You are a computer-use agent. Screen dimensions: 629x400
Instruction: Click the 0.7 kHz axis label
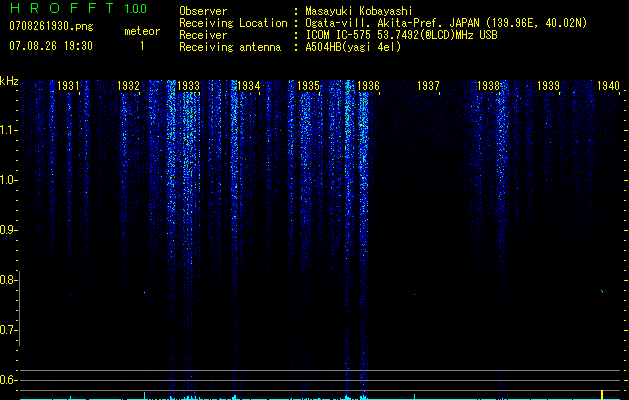pos(7,330)
